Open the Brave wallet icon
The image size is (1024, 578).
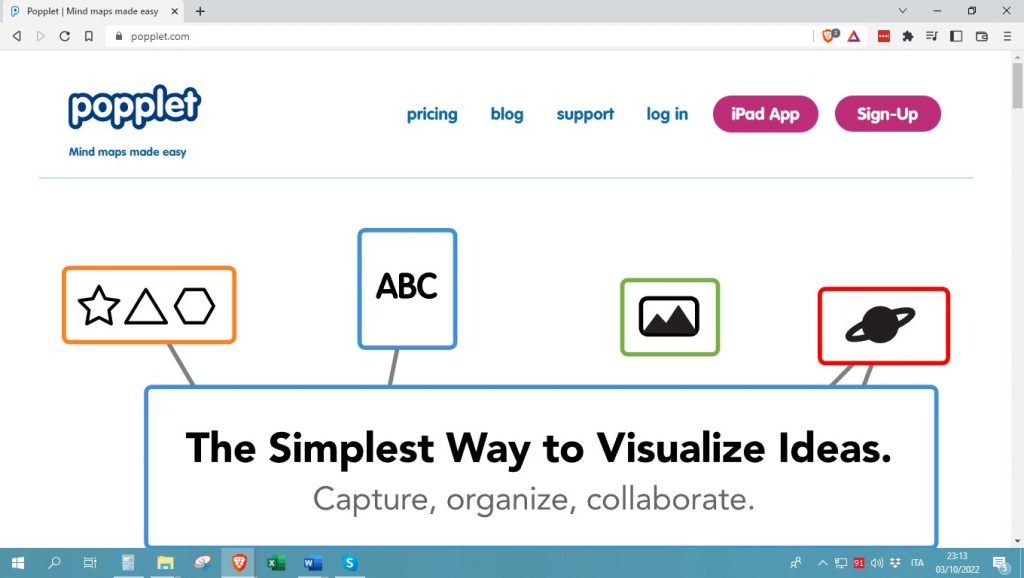[x=981, y=36]
